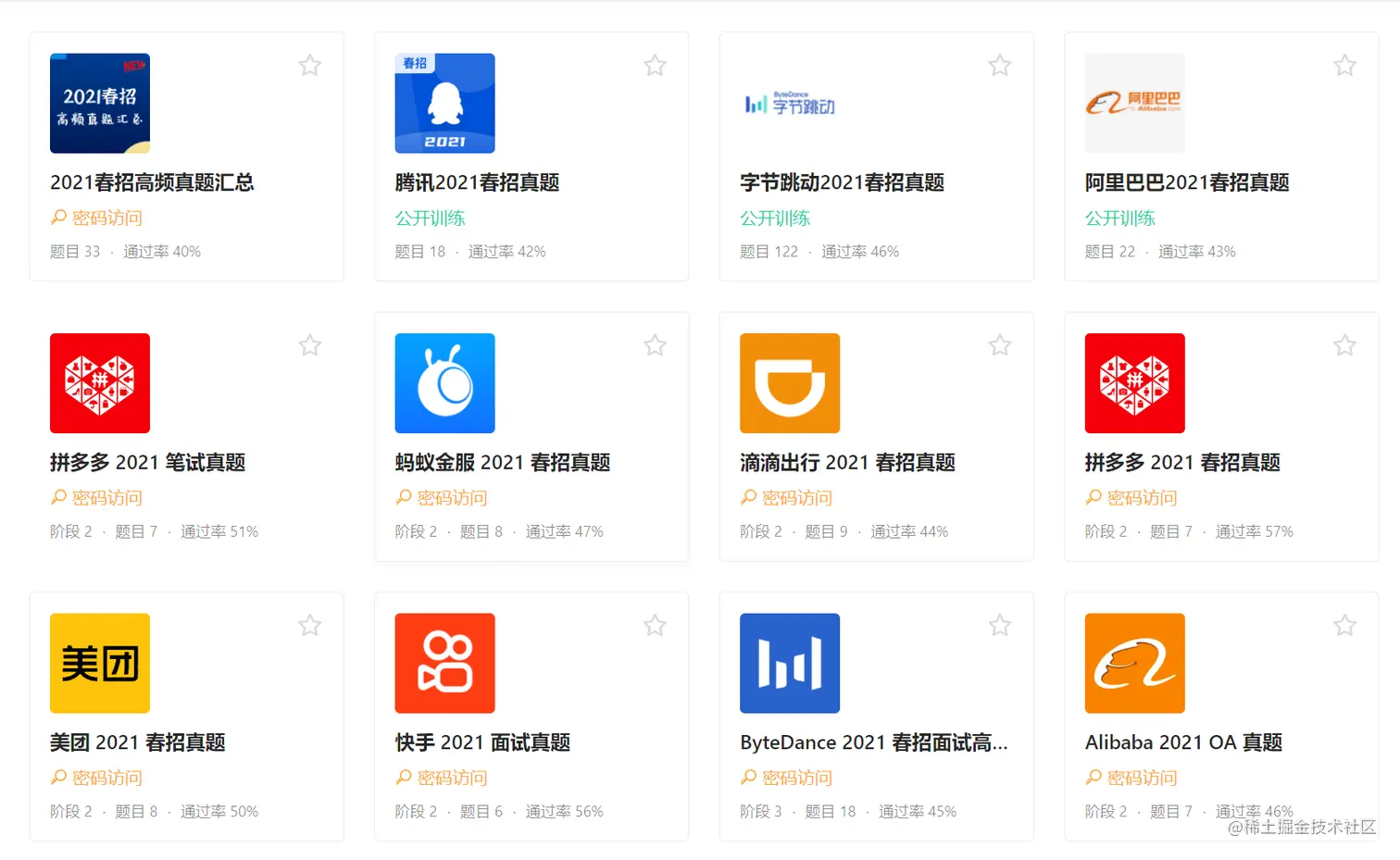This screenshot has width=1400, height=860.
Task: Open 字节跳动2021春招真题 title
Action: click(x=842, y=182)
